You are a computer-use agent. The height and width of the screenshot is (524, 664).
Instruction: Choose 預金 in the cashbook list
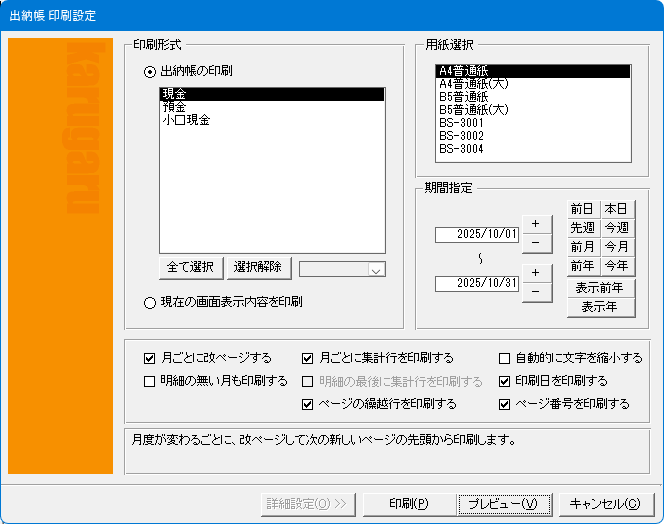point(173,107)
